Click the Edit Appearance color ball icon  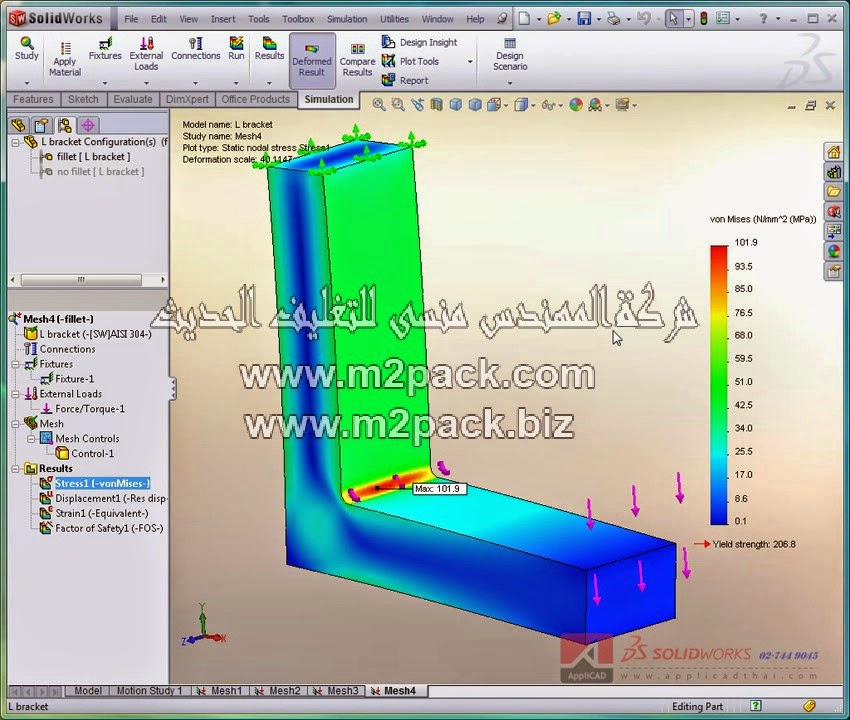576,105
